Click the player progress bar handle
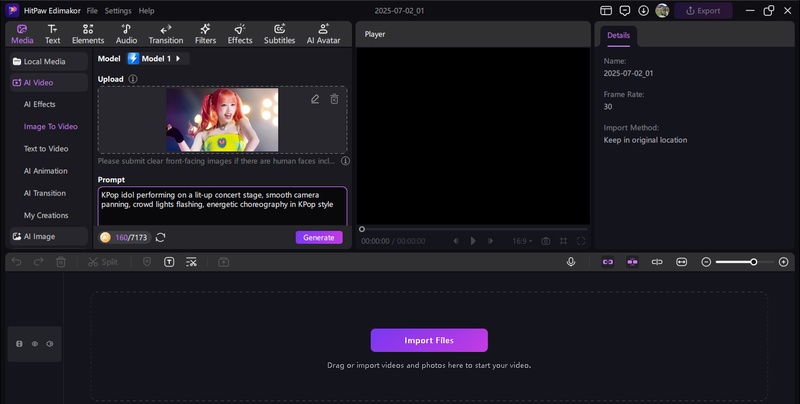Screen dimensions: 800x404 [362, 229]
